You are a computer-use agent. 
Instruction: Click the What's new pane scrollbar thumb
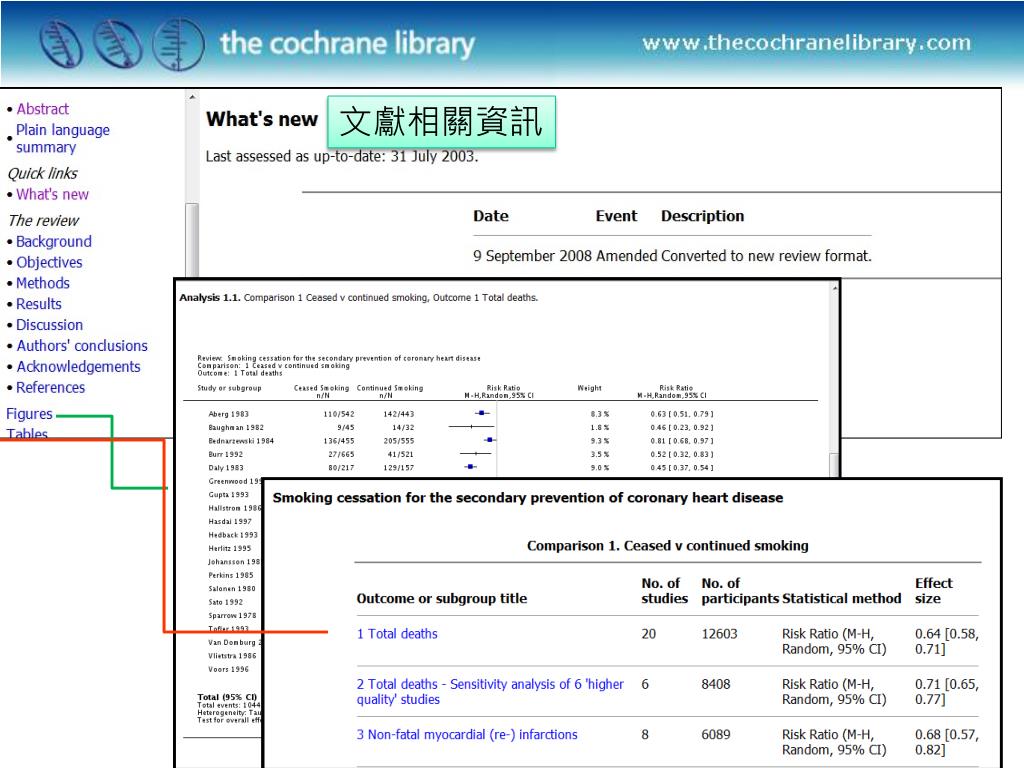[192, 240]
